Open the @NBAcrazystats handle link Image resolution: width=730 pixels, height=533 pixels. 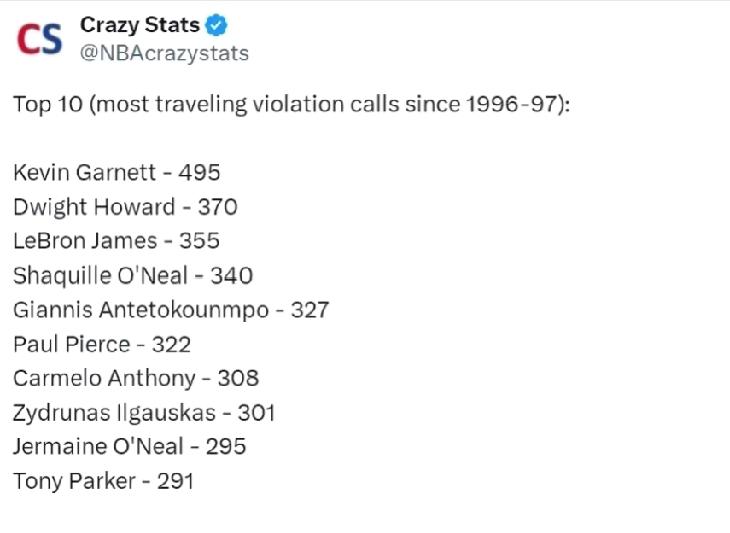(164, 54)
